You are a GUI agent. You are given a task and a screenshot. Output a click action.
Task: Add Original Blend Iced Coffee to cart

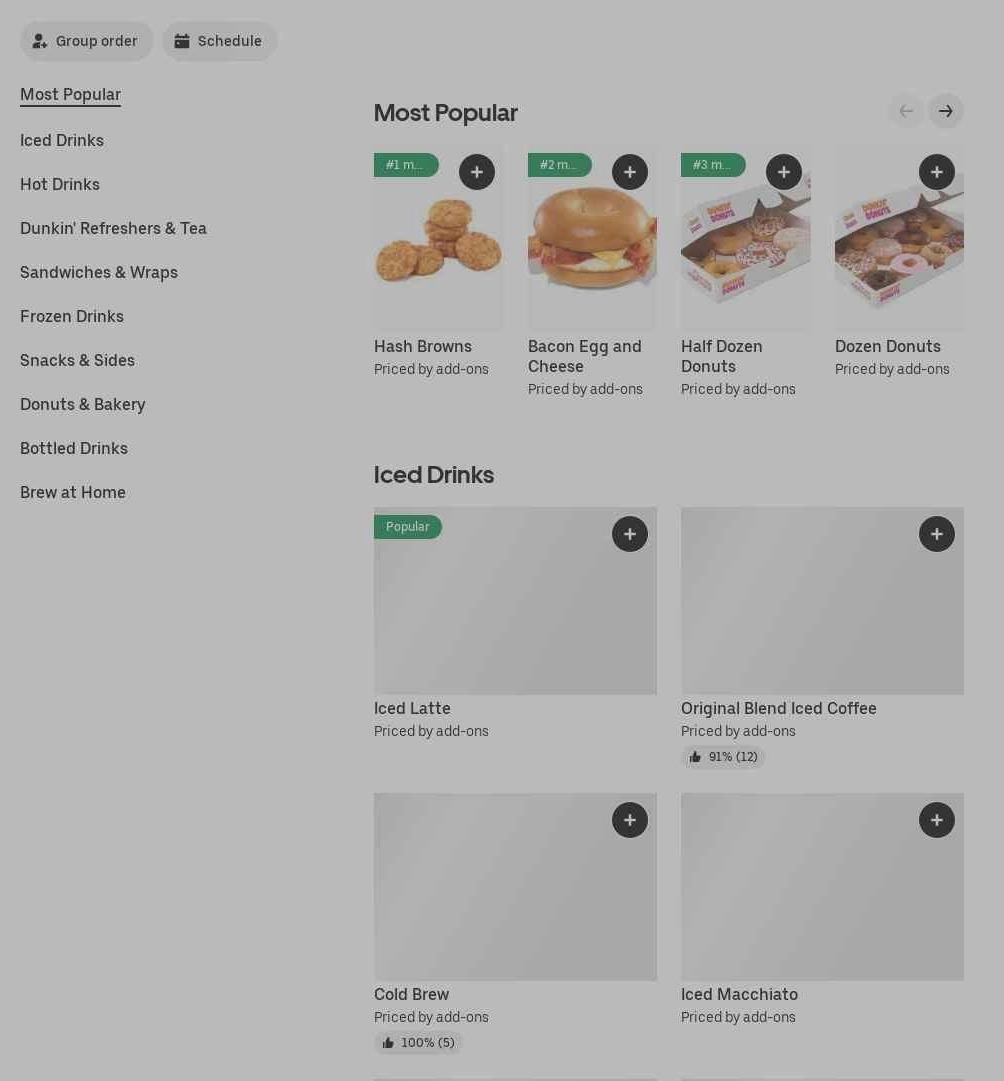[937, 534]
